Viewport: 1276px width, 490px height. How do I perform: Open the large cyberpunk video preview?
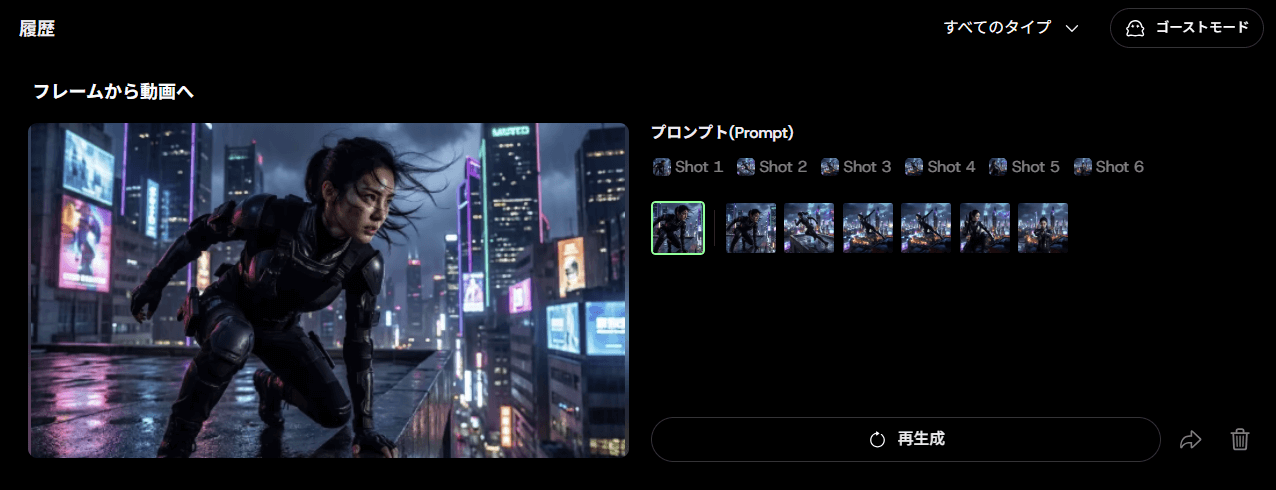coord(328,290)
